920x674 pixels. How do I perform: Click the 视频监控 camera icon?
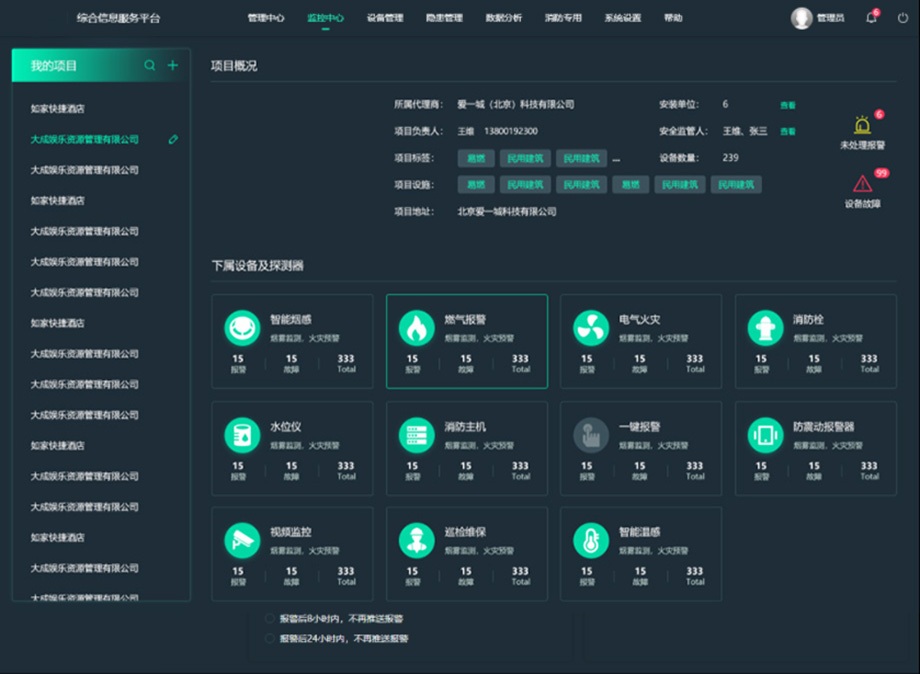pyautogui.click(x=241, y=540)
